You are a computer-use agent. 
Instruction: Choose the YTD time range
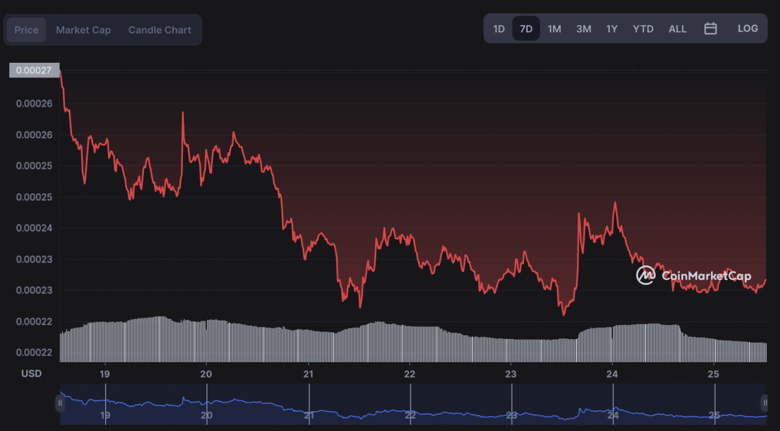pos(643,29)
